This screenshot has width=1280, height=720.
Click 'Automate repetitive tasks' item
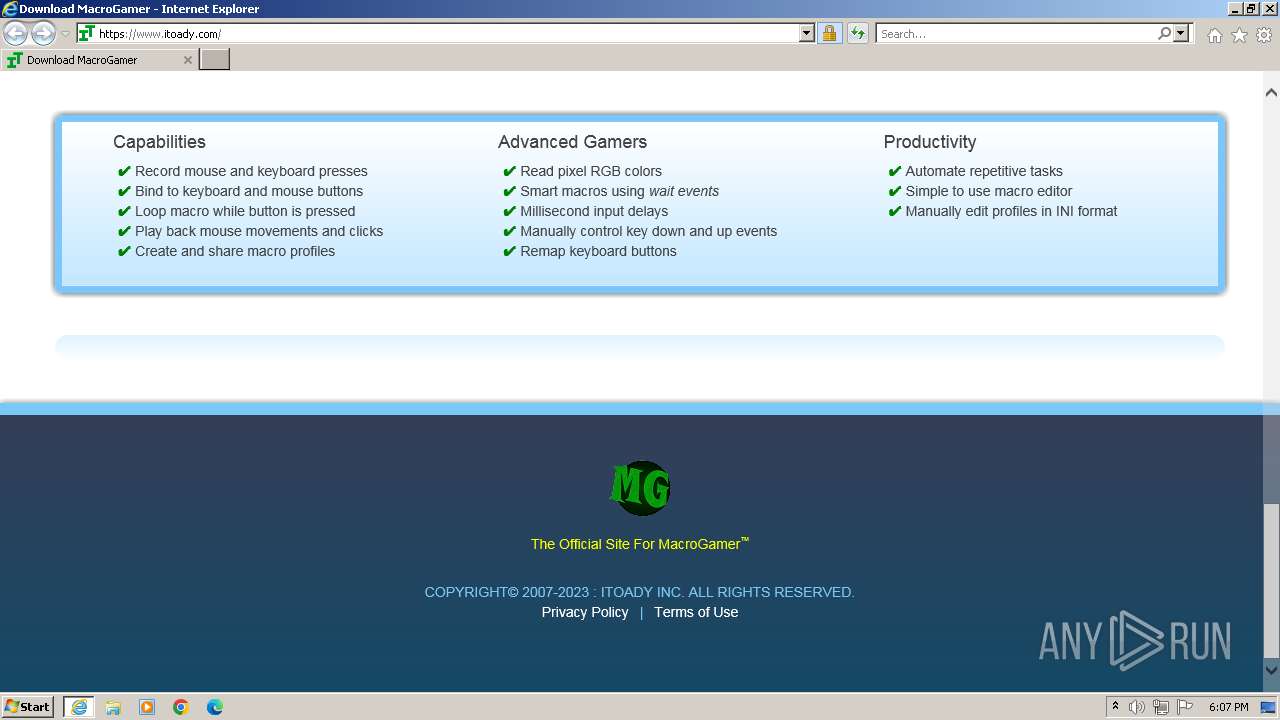tap(984, 171)
